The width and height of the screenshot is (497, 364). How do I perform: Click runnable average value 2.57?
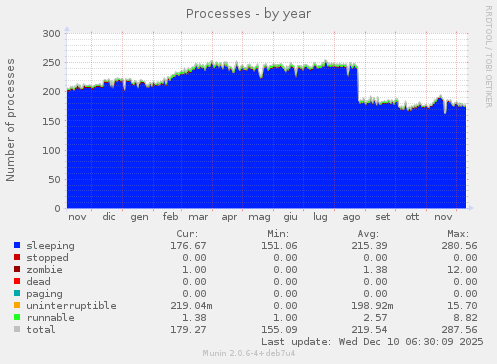click(375, 318)
